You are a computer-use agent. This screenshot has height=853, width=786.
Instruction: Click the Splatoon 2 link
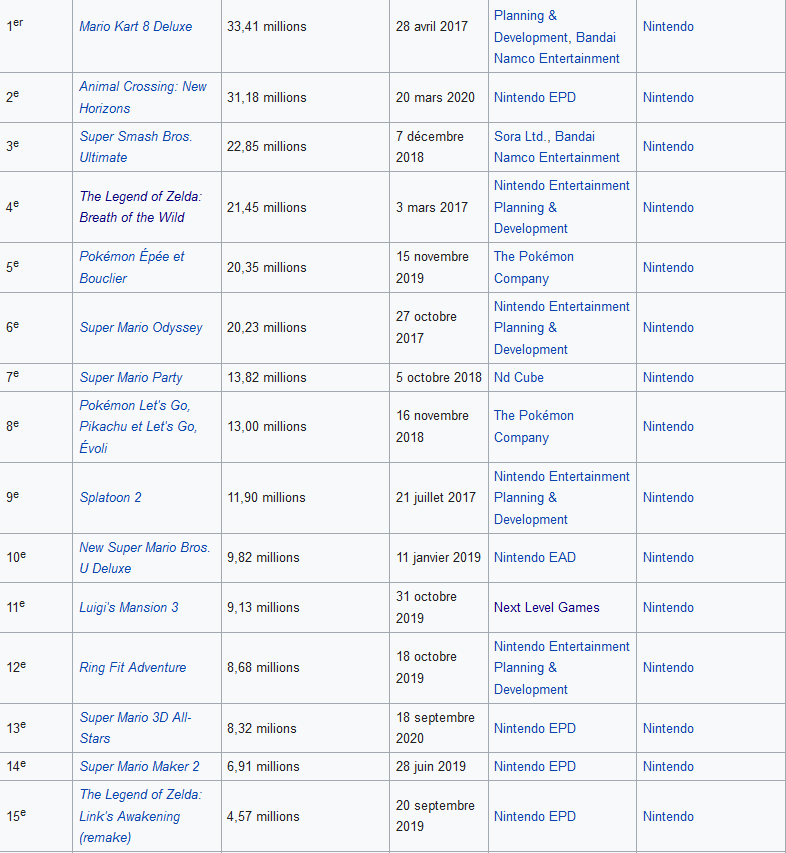click(110, 497)
